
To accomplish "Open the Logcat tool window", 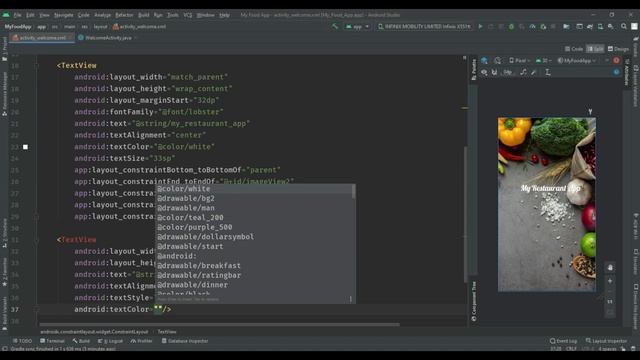I will pos(110,341).
